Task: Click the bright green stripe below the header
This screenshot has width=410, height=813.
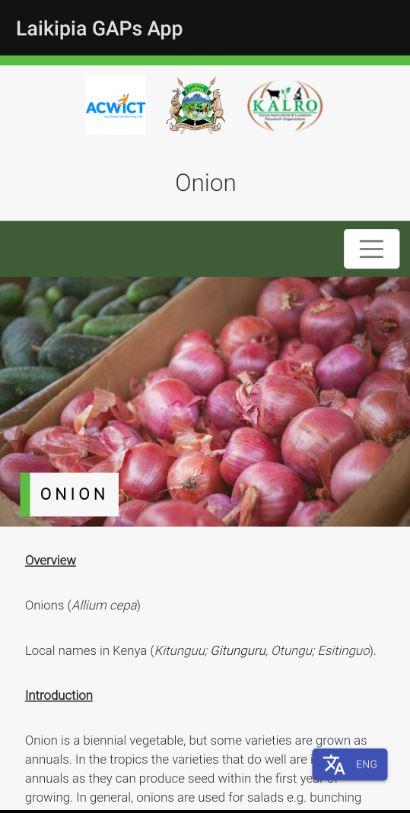Action: point(205,60)
